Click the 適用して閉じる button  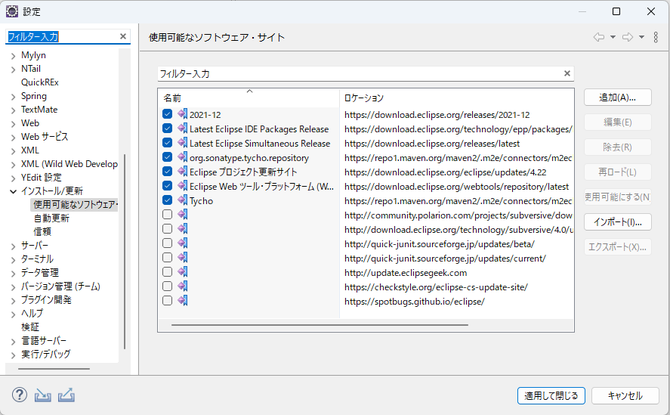click(551, 396)
